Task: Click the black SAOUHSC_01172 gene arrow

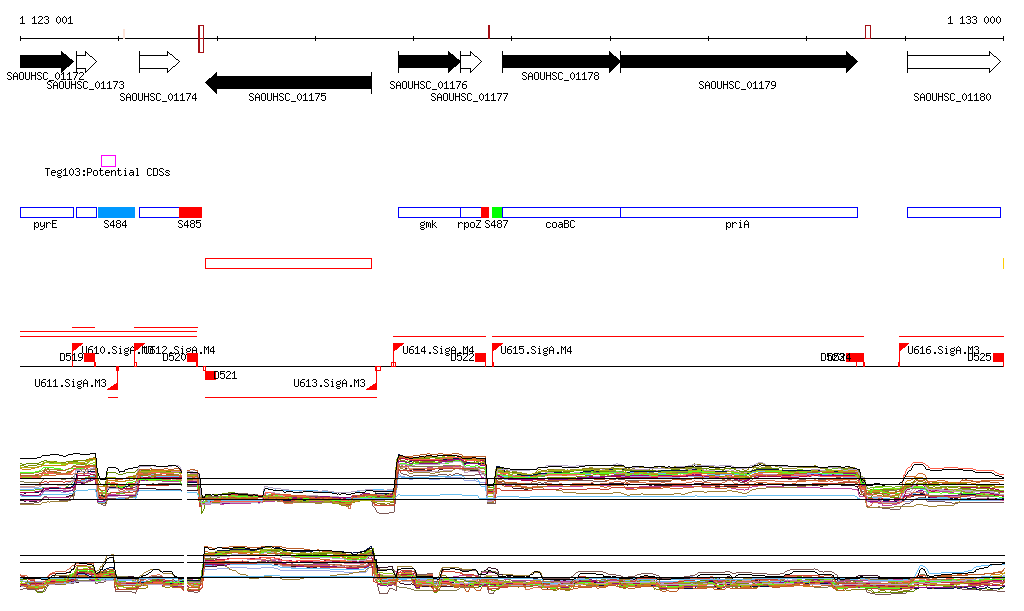Action: [46, 62]
